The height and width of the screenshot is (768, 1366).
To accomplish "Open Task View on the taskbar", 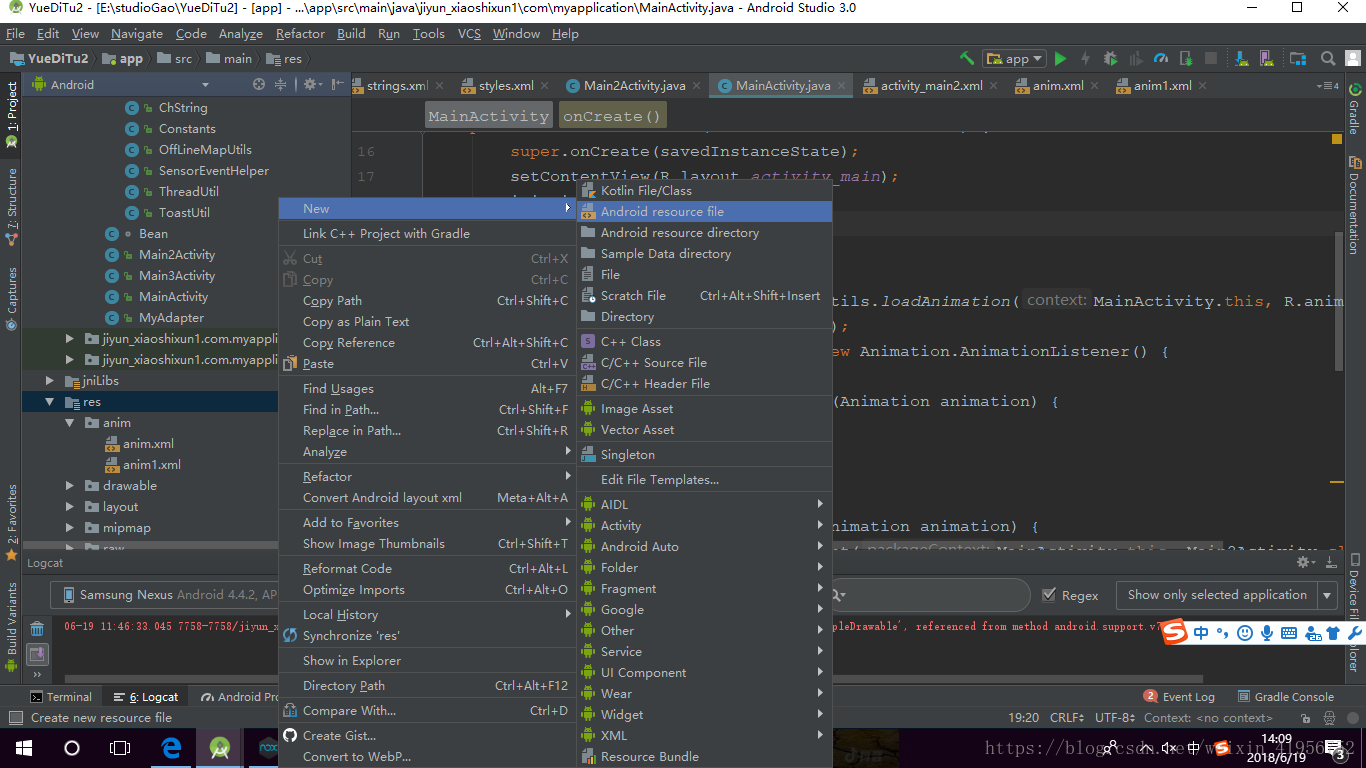I will tap(120, 748).
